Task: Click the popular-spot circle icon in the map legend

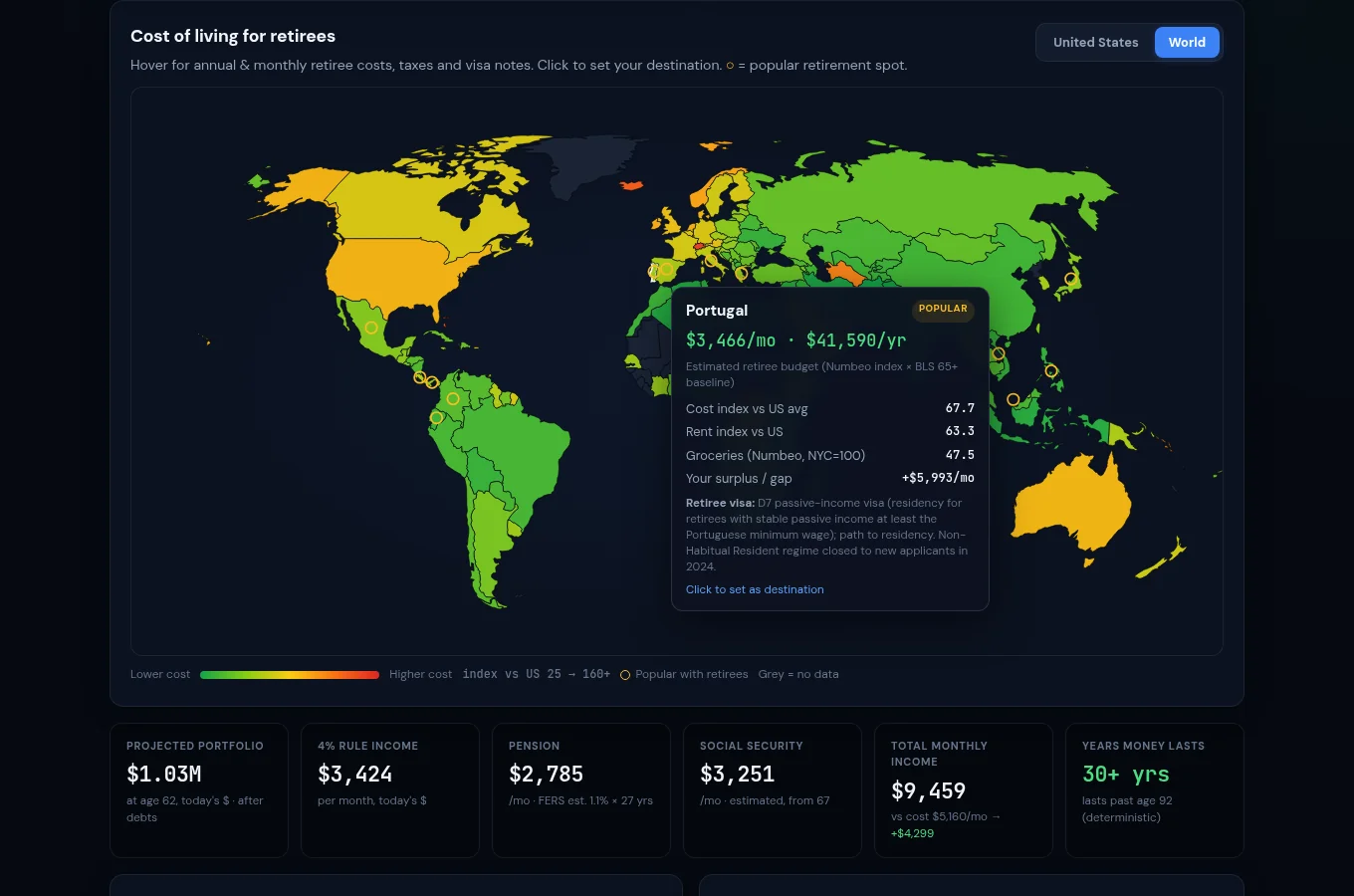Action: [625, 675]
